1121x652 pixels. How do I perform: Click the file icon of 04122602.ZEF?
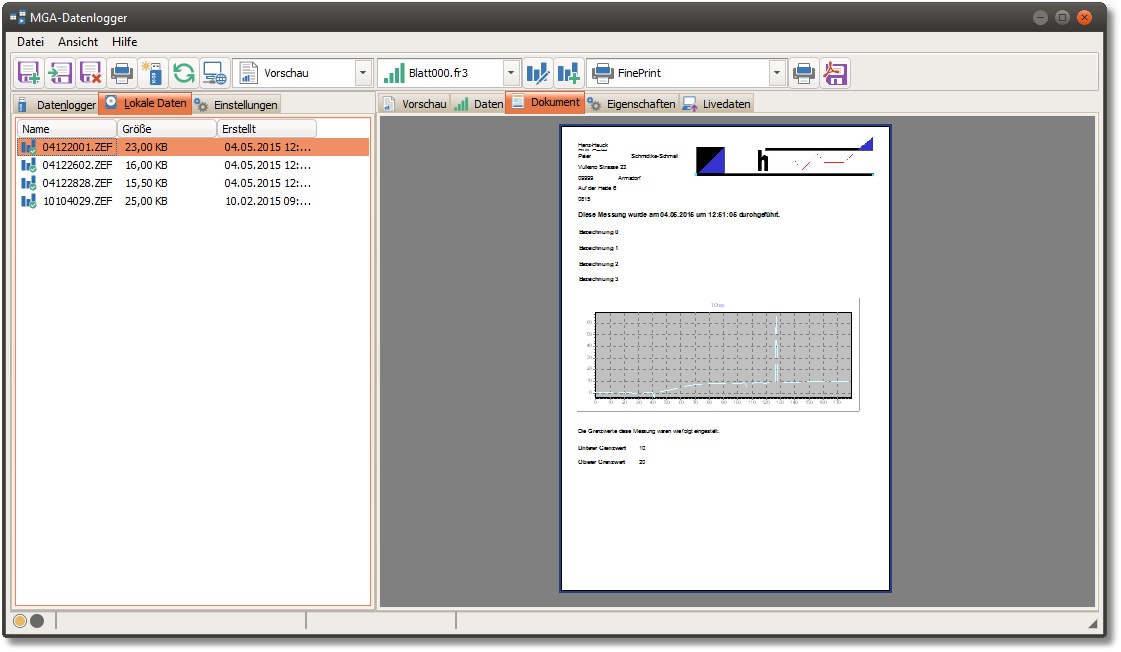29,165
